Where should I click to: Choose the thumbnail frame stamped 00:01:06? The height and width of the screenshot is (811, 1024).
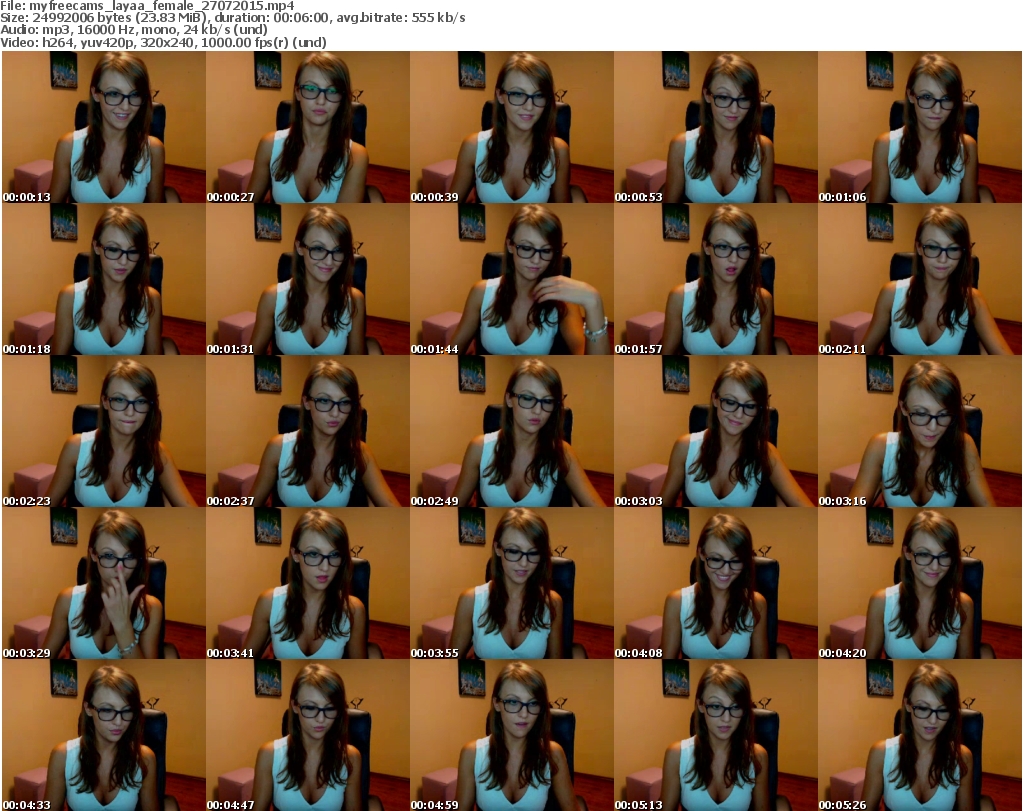pos(920,127)
